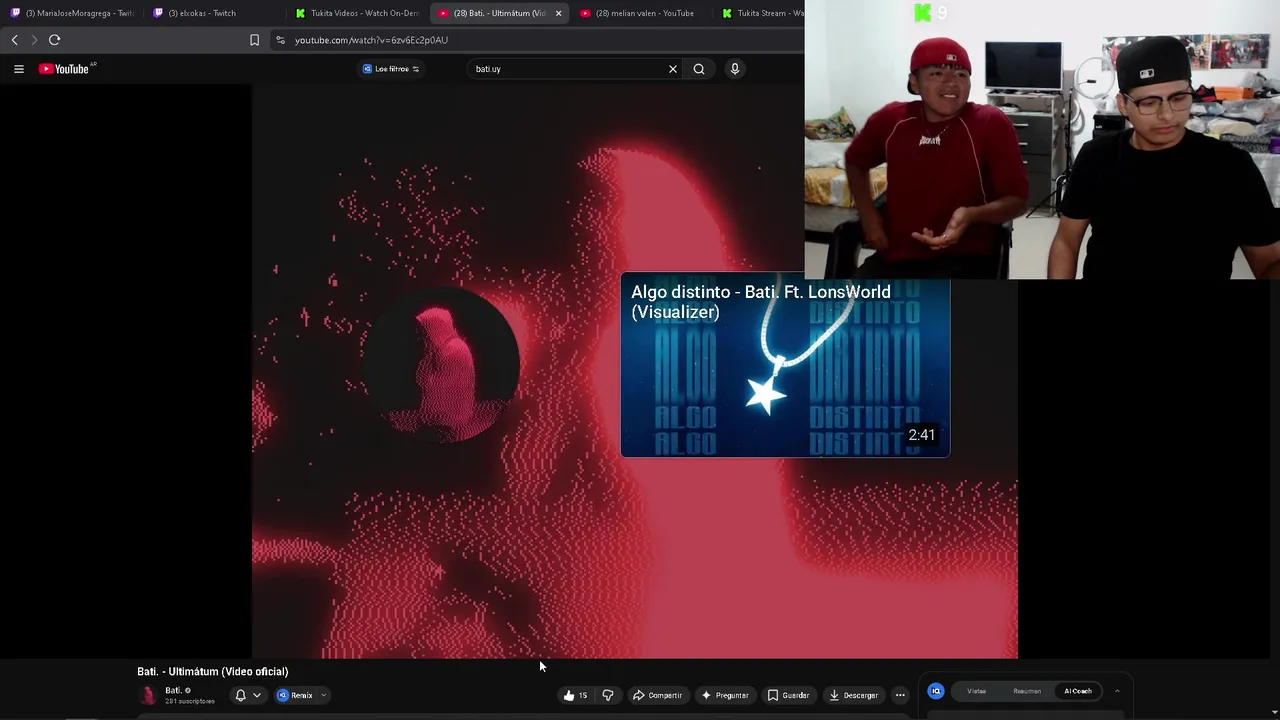The image size is (1280, 720).
Task: Open Algo distinto visualizer end card
Action: [785, 365]
